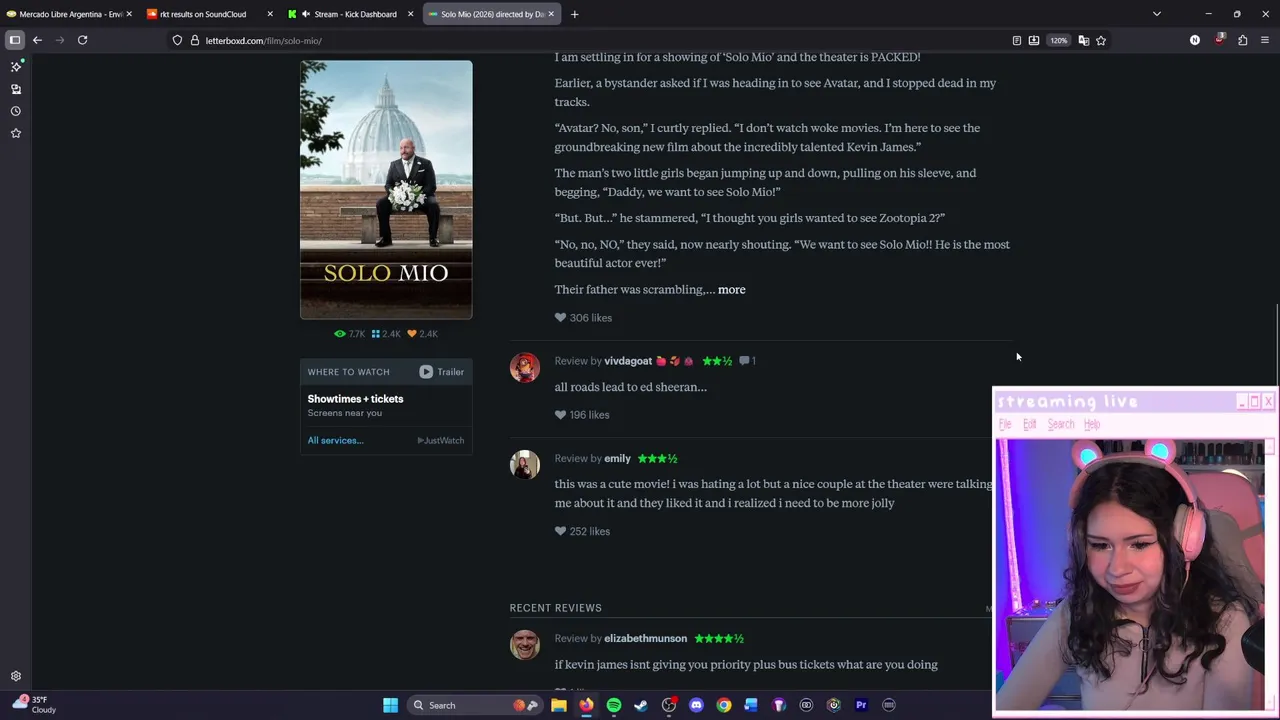Open comments on vivdagoat's review

tap(747, 361)
